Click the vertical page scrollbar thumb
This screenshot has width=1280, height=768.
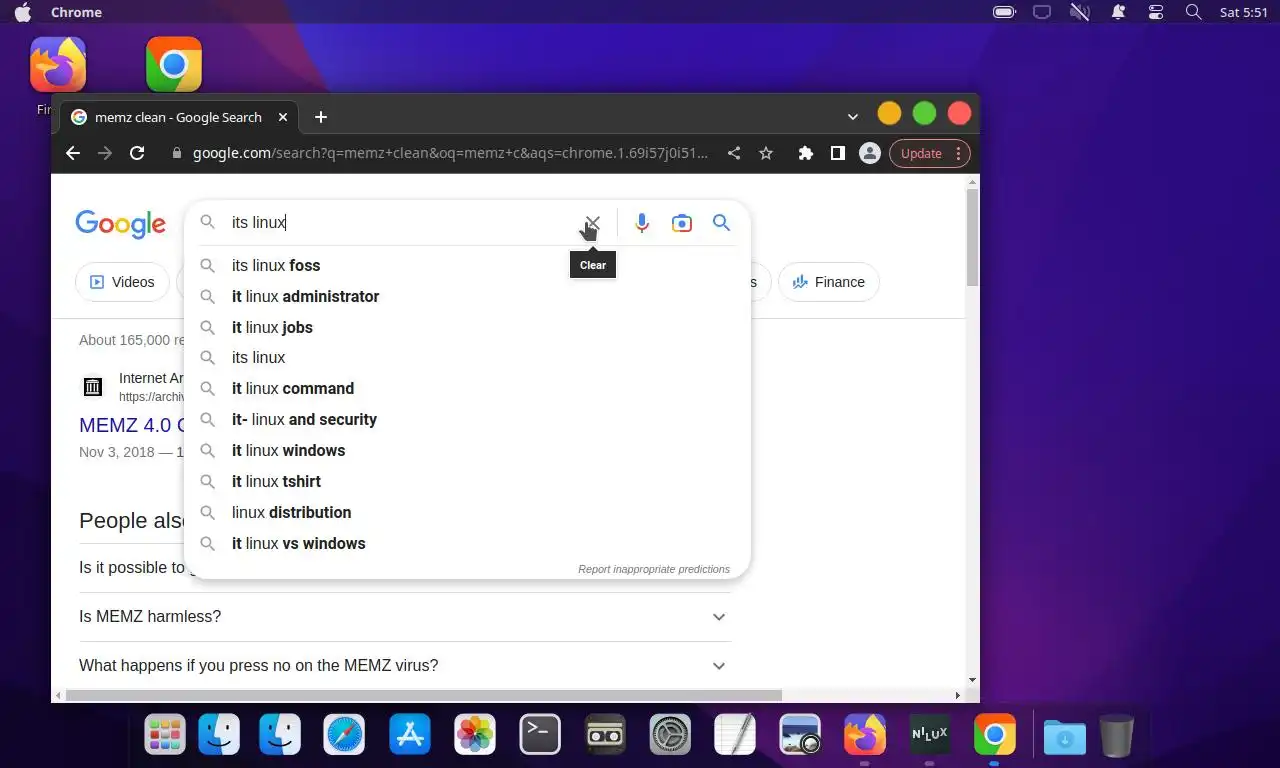(x=972, y=238)
